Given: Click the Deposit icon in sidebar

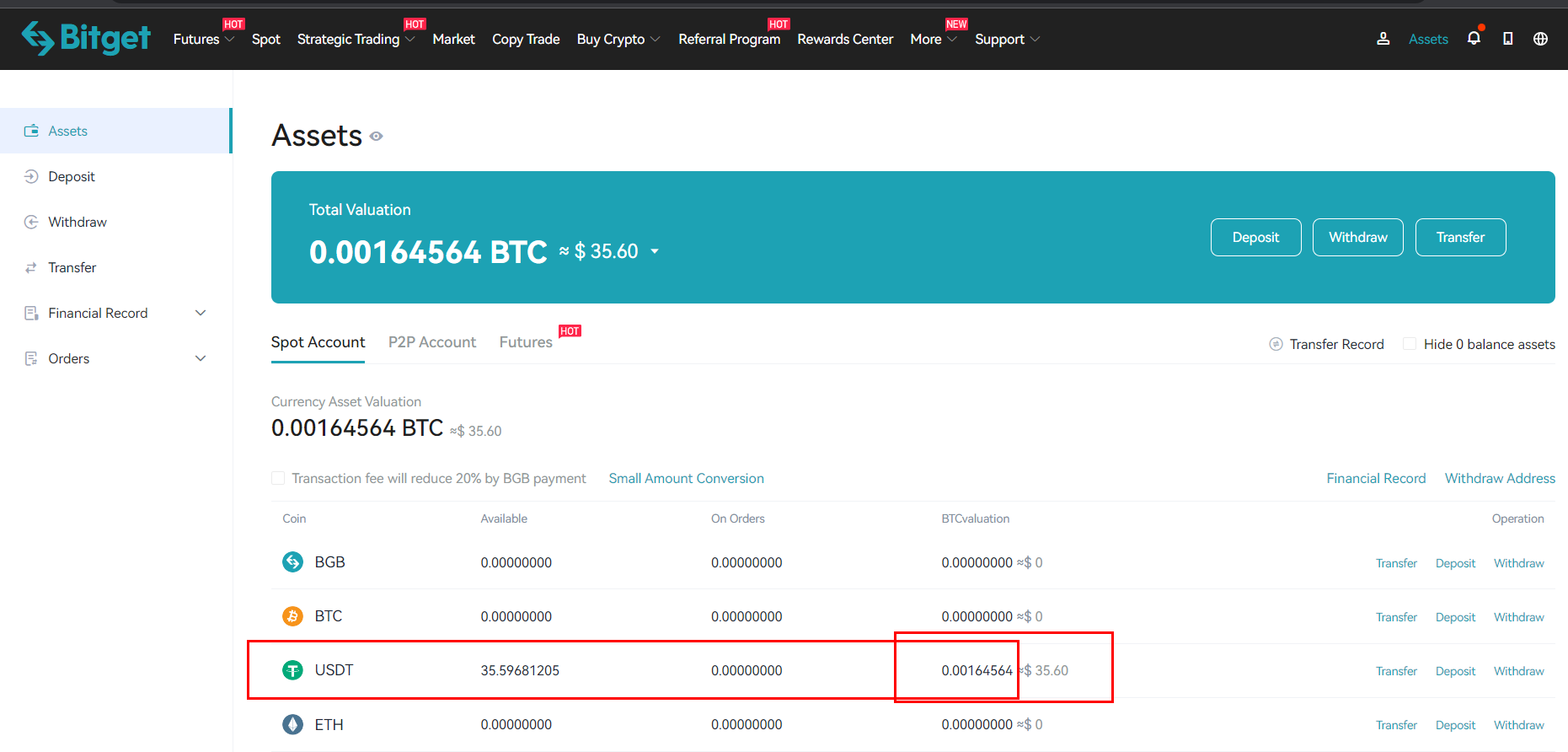Looking at the screenshot, I should pos(31,176).
